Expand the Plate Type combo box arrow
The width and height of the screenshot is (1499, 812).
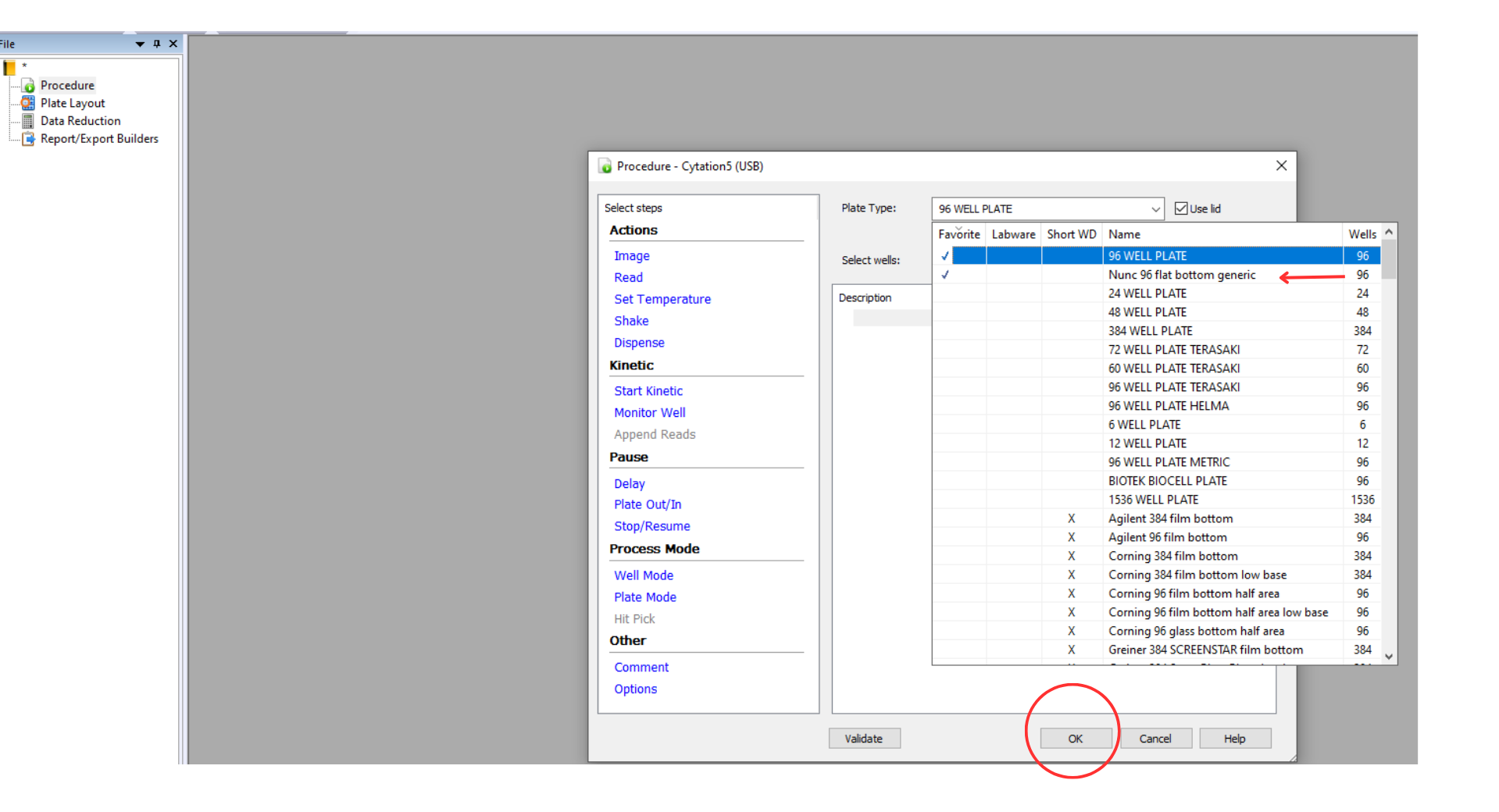click(1155, 209)
